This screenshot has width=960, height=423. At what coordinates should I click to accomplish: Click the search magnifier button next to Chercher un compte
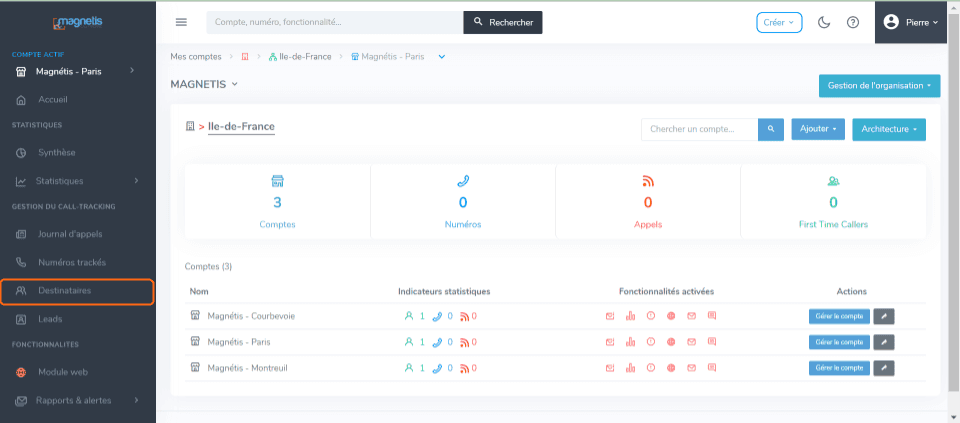pos(771,129)
